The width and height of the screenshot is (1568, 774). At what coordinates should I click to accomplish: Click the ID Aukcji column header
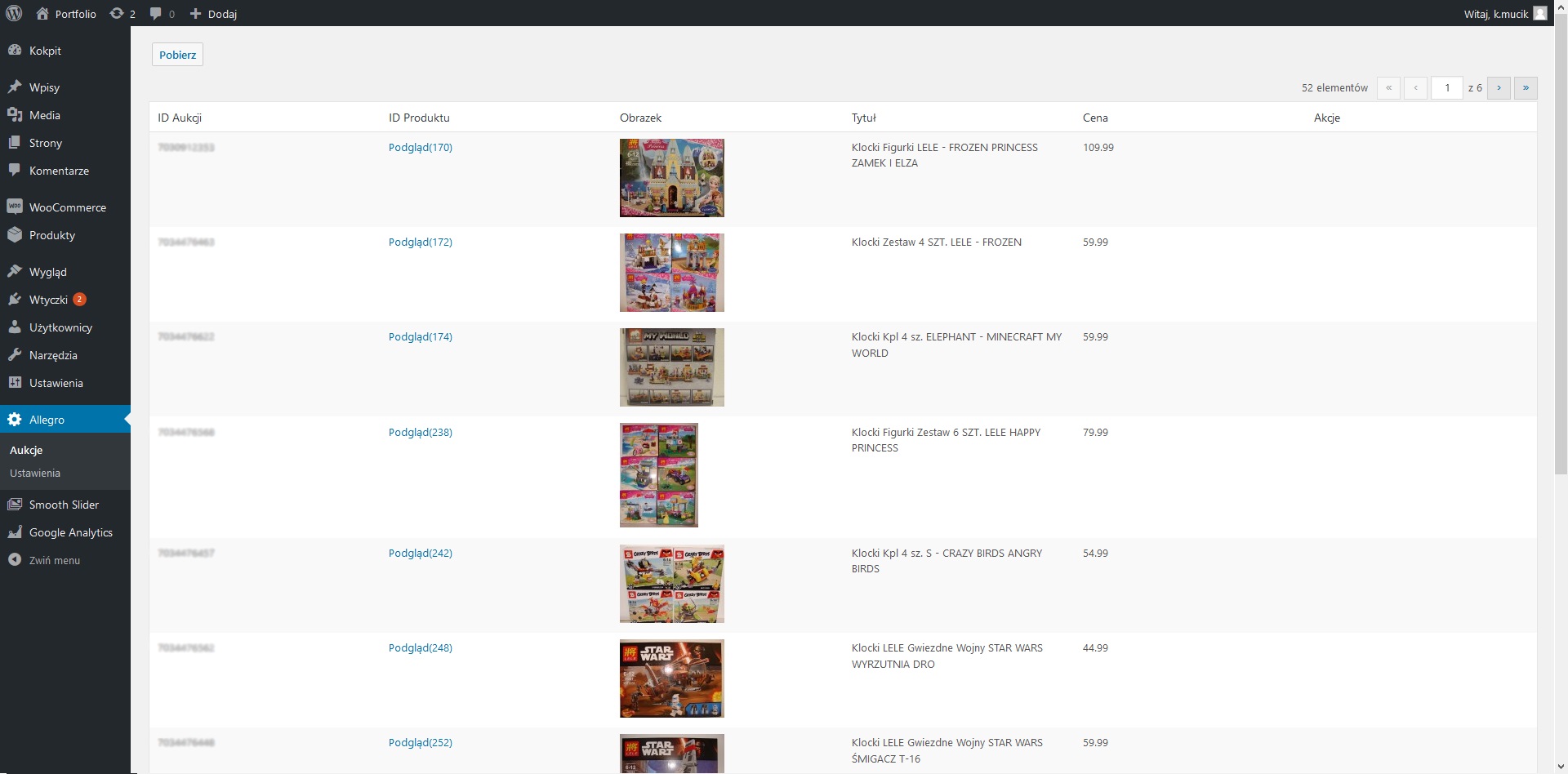(x=180, y=118)
